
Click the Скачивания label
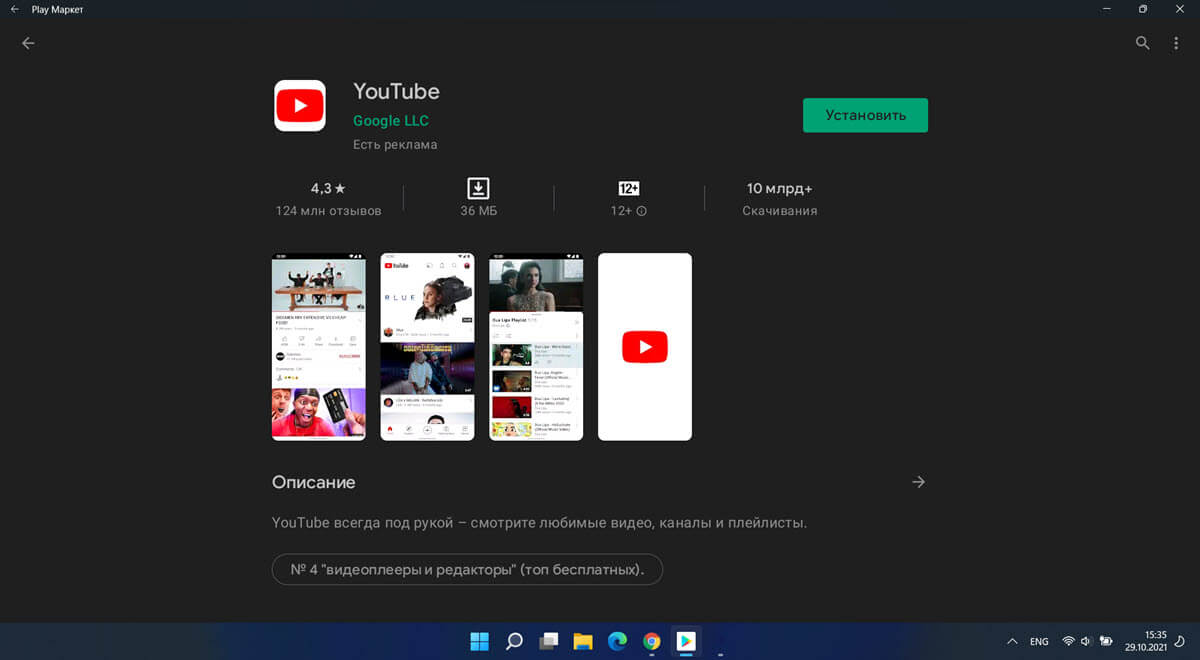pos(780,211)
